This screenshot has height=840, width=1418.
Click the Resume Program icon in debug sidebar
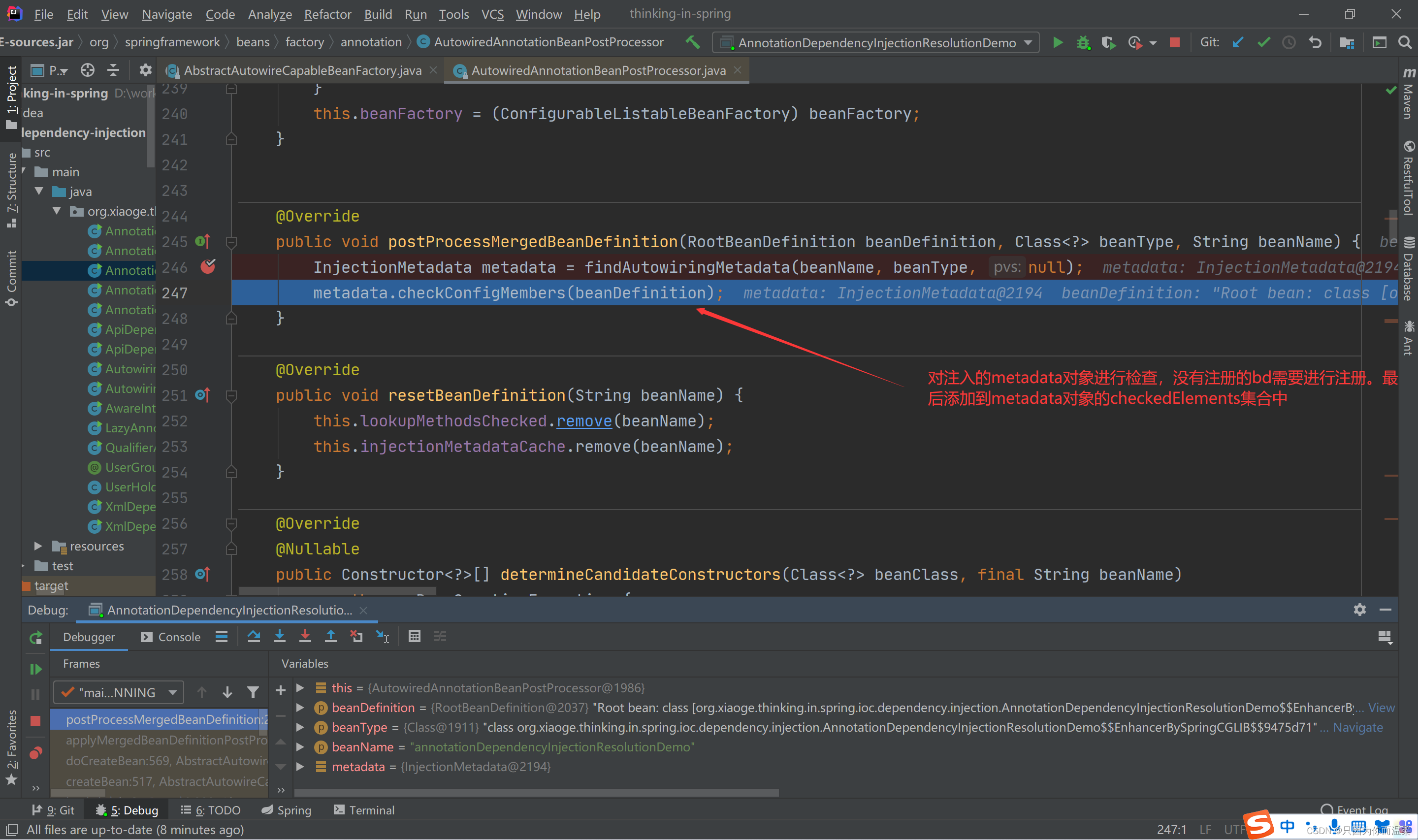35,669
